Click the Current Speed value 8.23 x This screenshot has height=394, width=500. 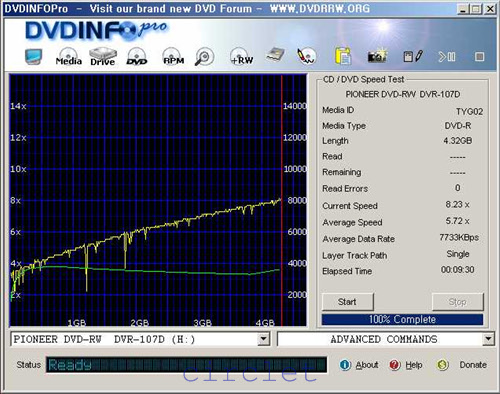tap(458, 204)
